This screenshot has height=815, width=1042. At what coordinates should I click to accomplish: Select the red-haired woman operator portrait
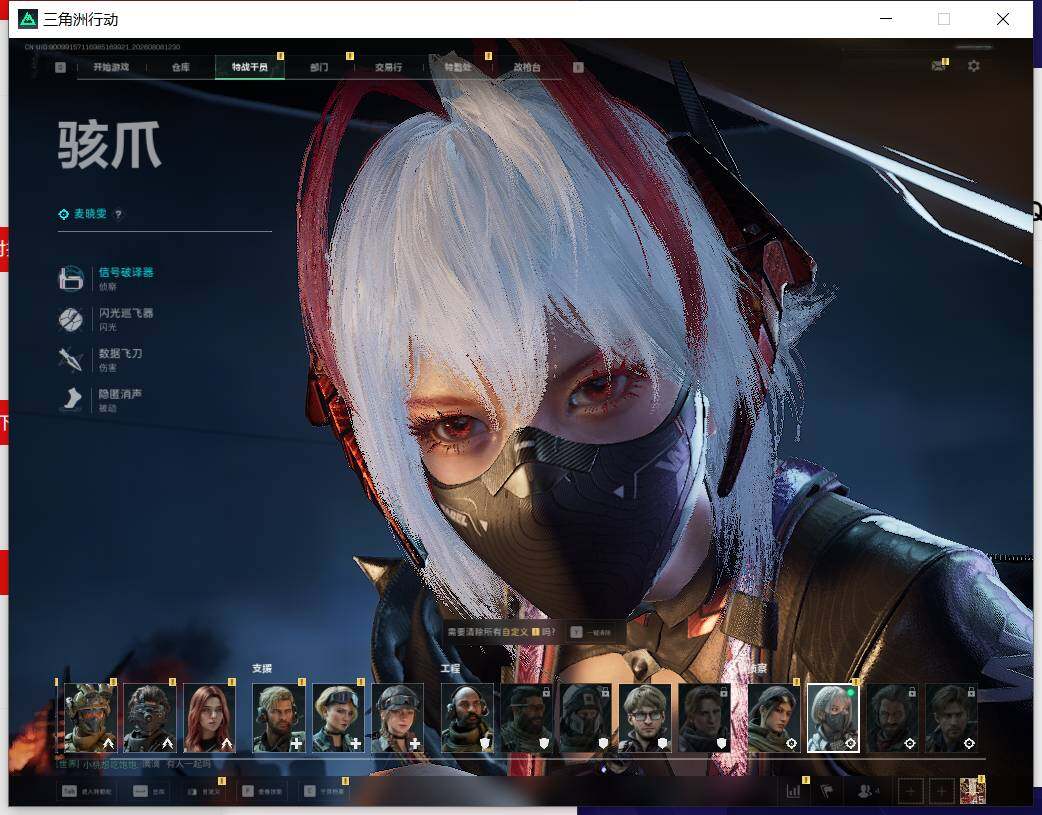coord(209,718)
